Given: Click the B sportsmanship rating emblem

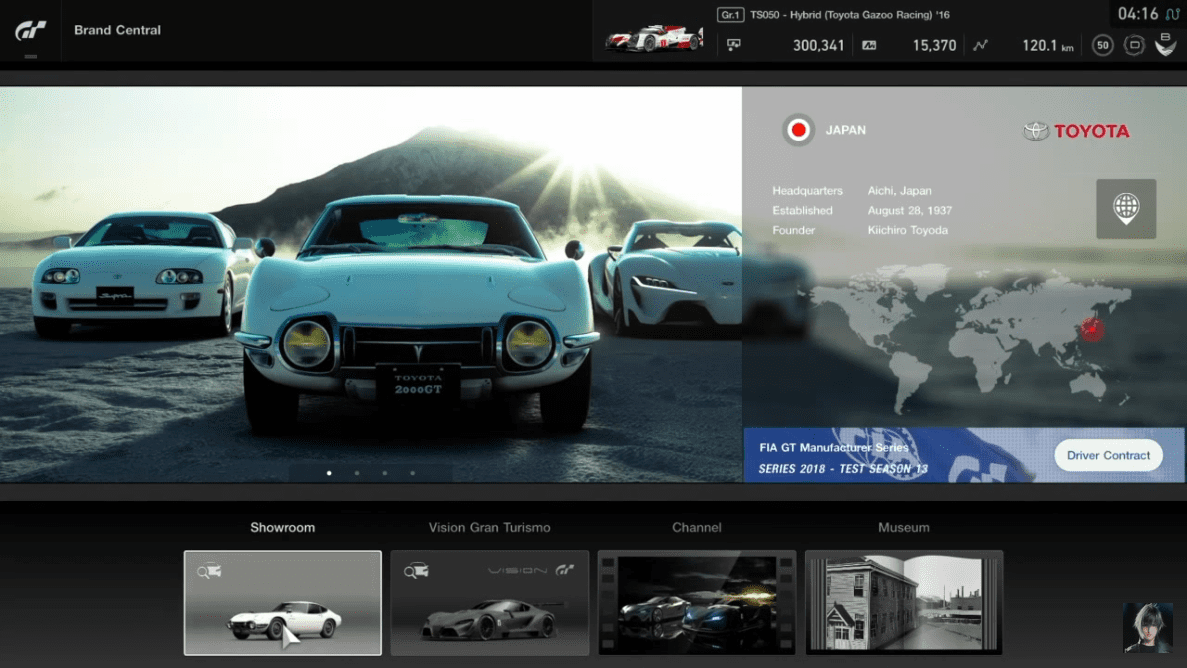Looking at the screenshot, I should tap(1166, 44).
